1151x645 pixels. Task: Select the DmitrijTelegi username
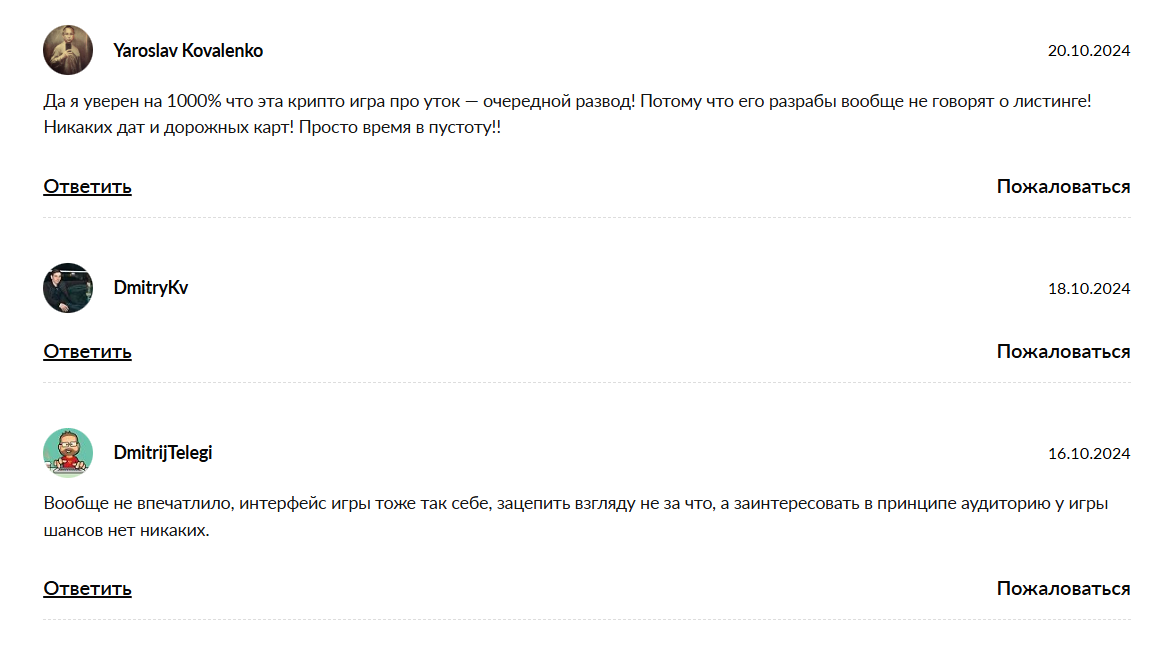pyautogui.click(x=163, y=453)
